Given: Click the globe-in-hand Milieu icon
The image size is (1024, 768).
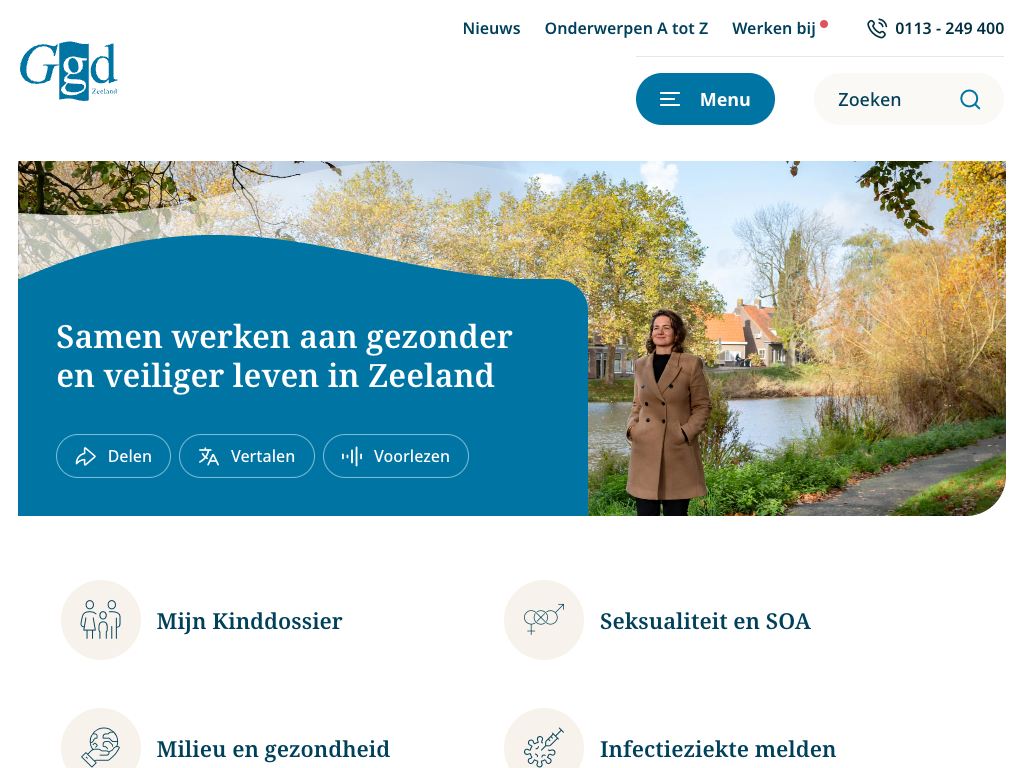Looking at the screenshot, I should (101, 747).
